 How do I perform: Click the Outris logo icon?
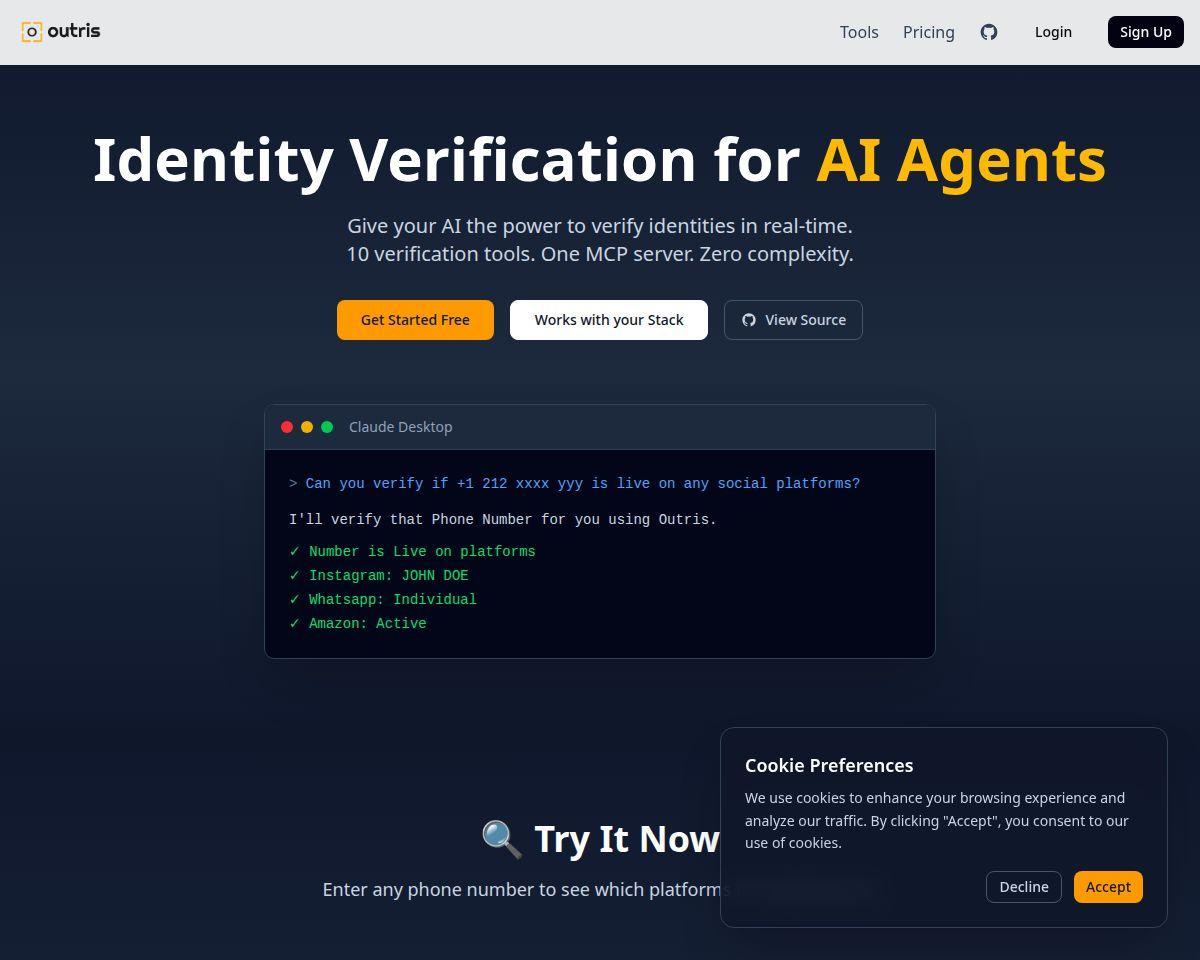click(32, 32)
